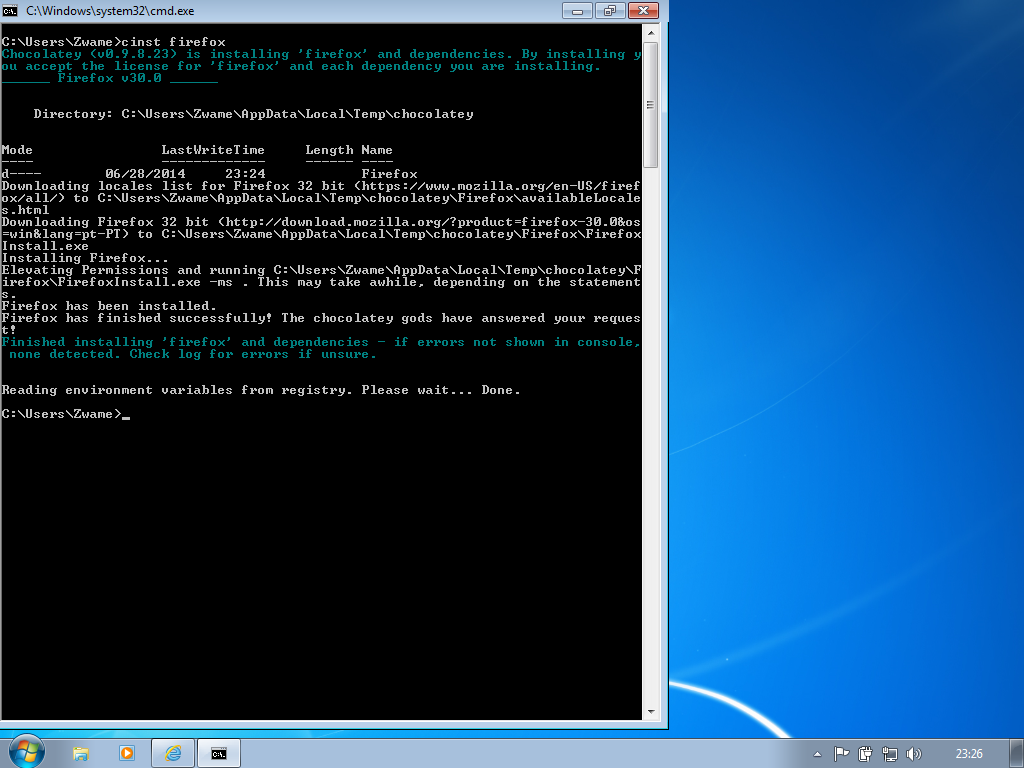Close the cmd.exe window
This screenshot has width=1024, height=768.
click(x=643, y=10)
